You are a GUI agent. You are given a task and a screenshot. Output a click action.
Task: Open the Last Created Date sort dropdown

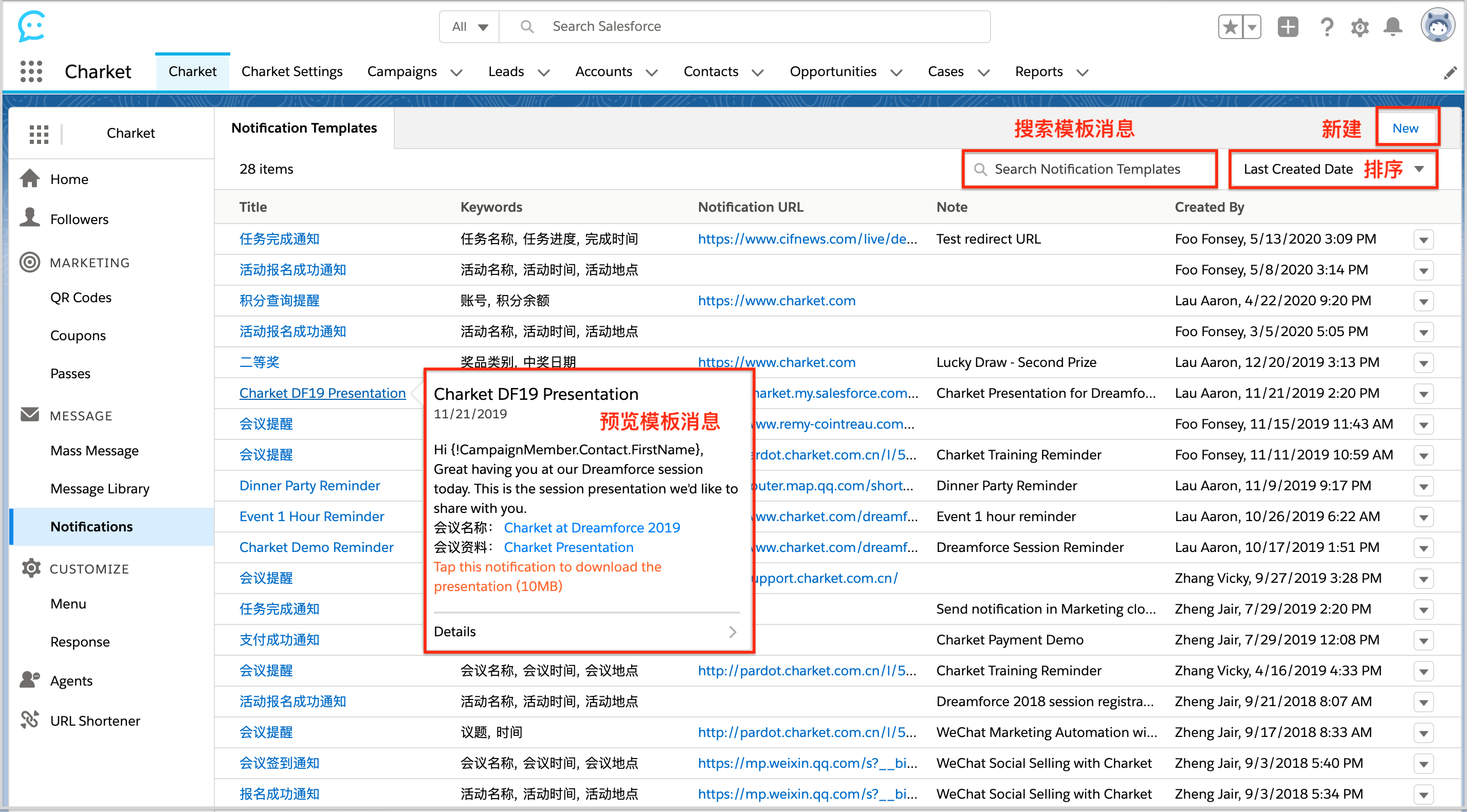(1333, 169)
